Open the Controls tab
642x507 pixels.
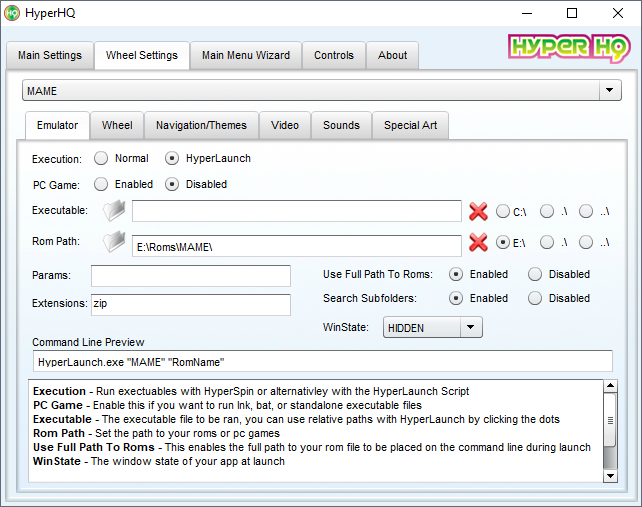tap(333, 55)
